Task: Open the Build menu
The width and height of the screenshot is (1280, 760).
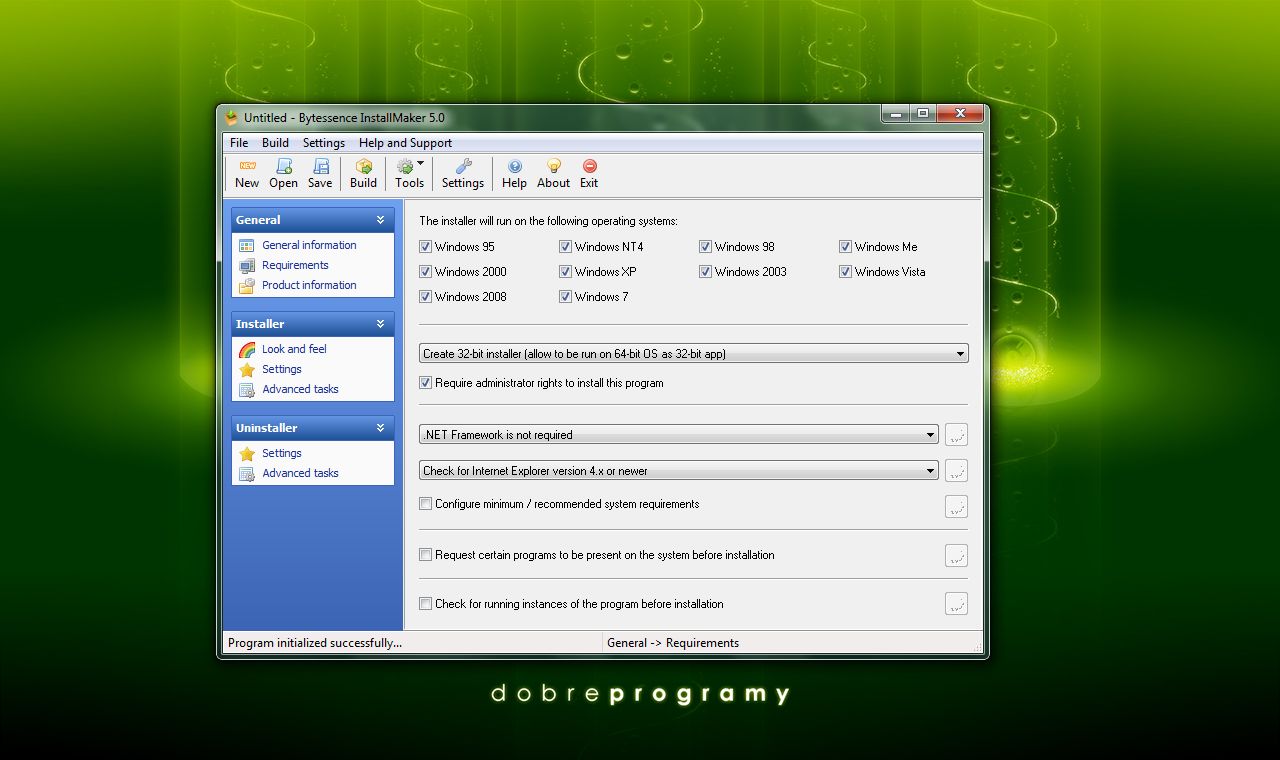Action: coord(275,143)
